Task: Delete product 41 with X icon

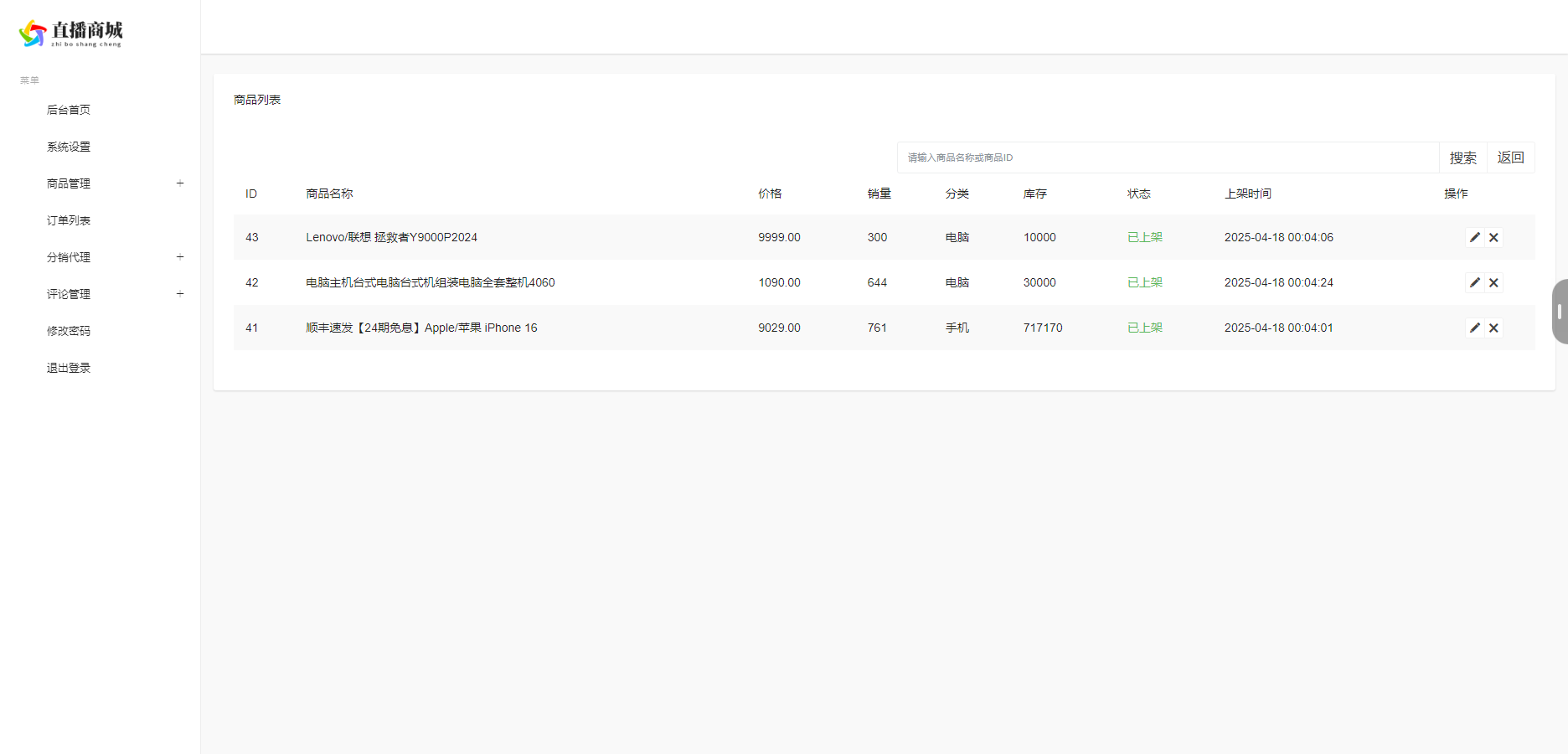Action: point(1493,328)
